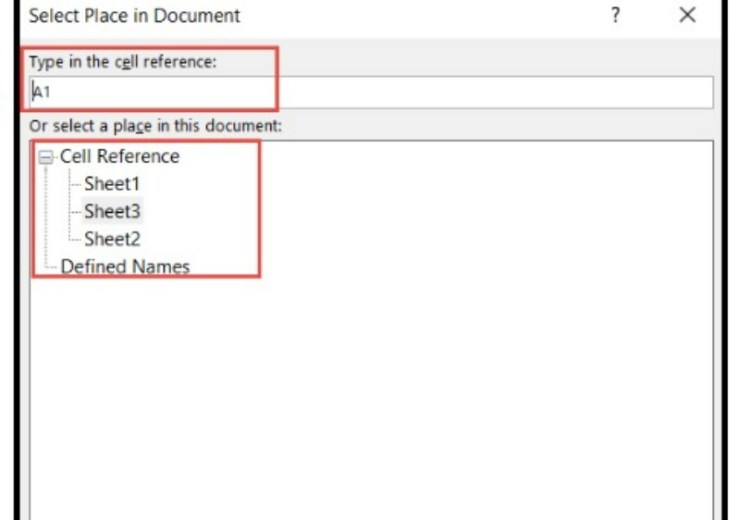The width and height of the screenshot is (740, 520).
Task: Select the Cell Reference tree label
Action: (x=119, y=157)
